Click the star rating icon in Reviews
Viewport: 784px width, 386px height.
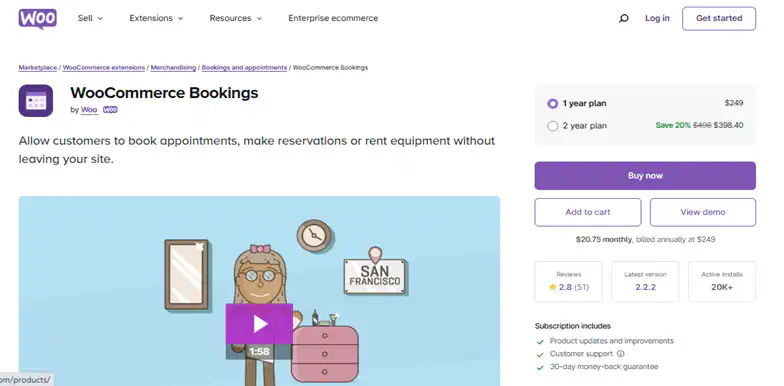(x=552, y=287)
